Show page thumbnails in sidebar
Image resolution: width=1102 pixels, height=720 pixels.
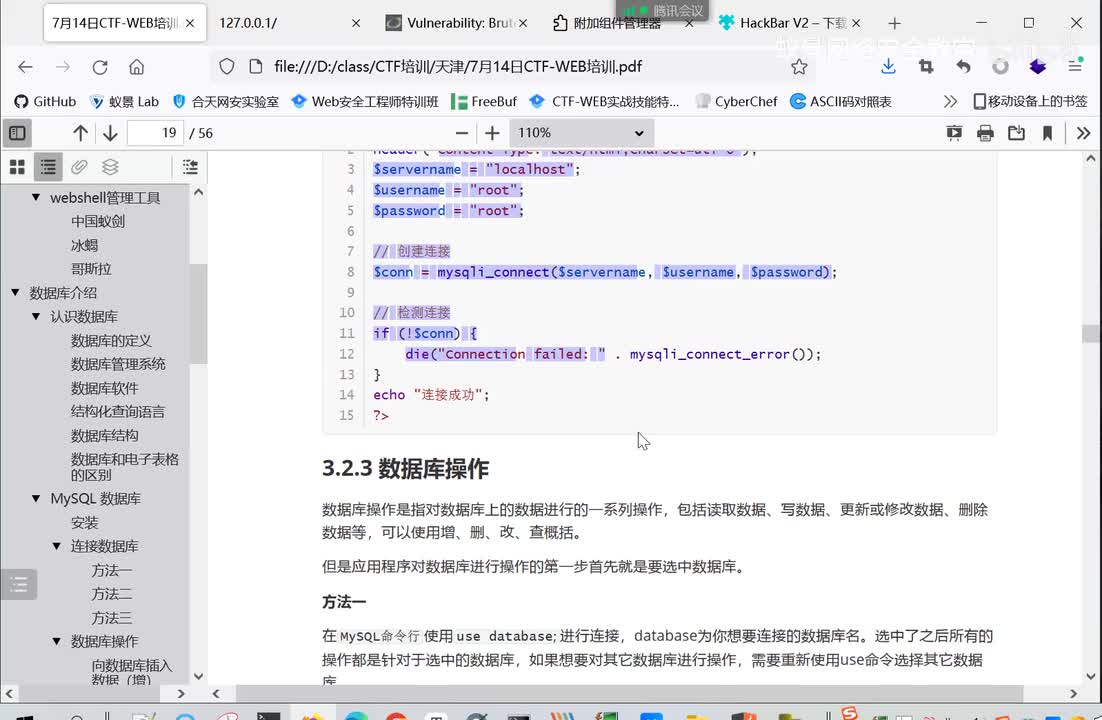click(18, 167)
